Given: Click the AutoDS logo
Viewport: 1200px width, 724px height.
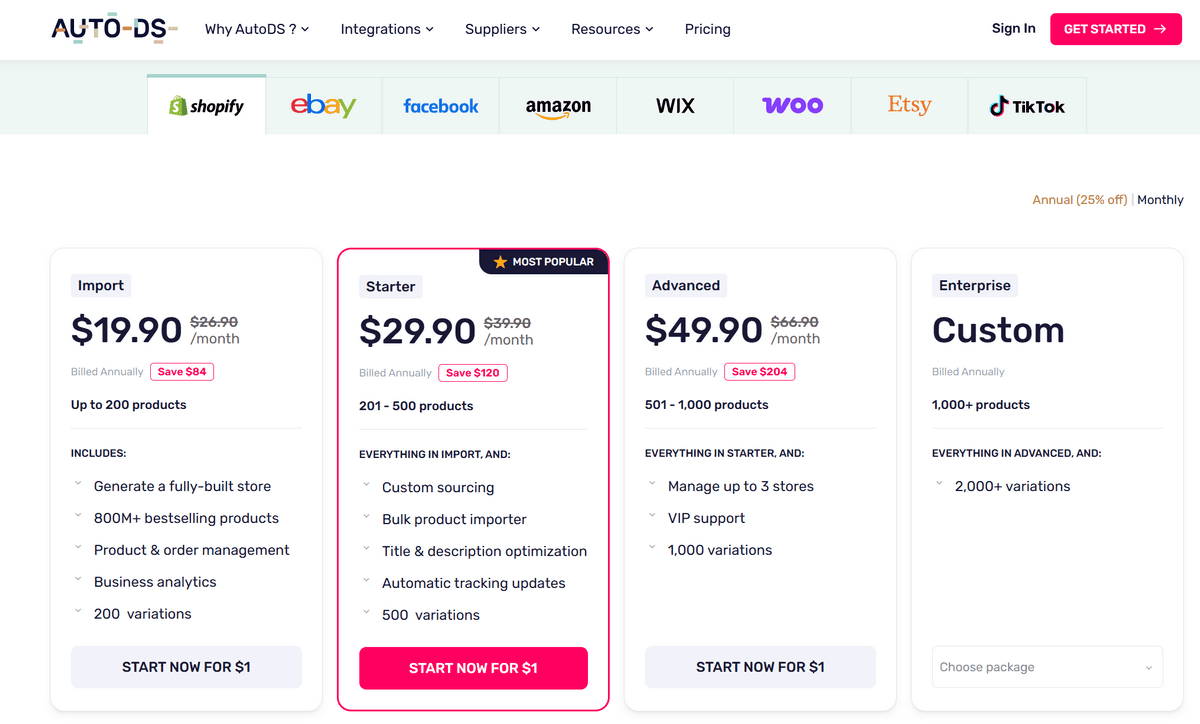Looking at the screenshot, I should 114,29.
